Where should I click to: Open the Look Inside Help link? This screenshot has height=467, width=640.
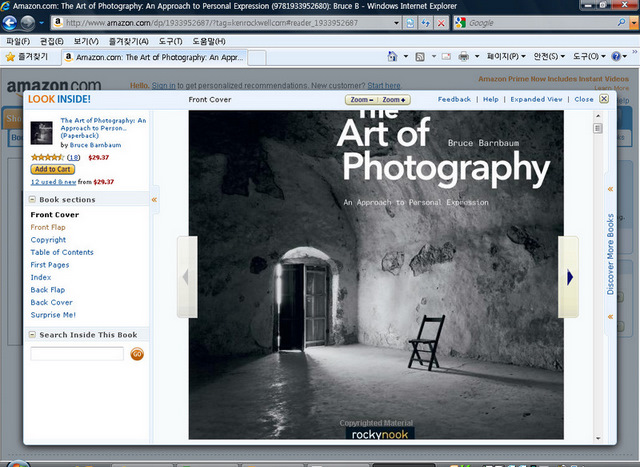(x=491, y=99)
